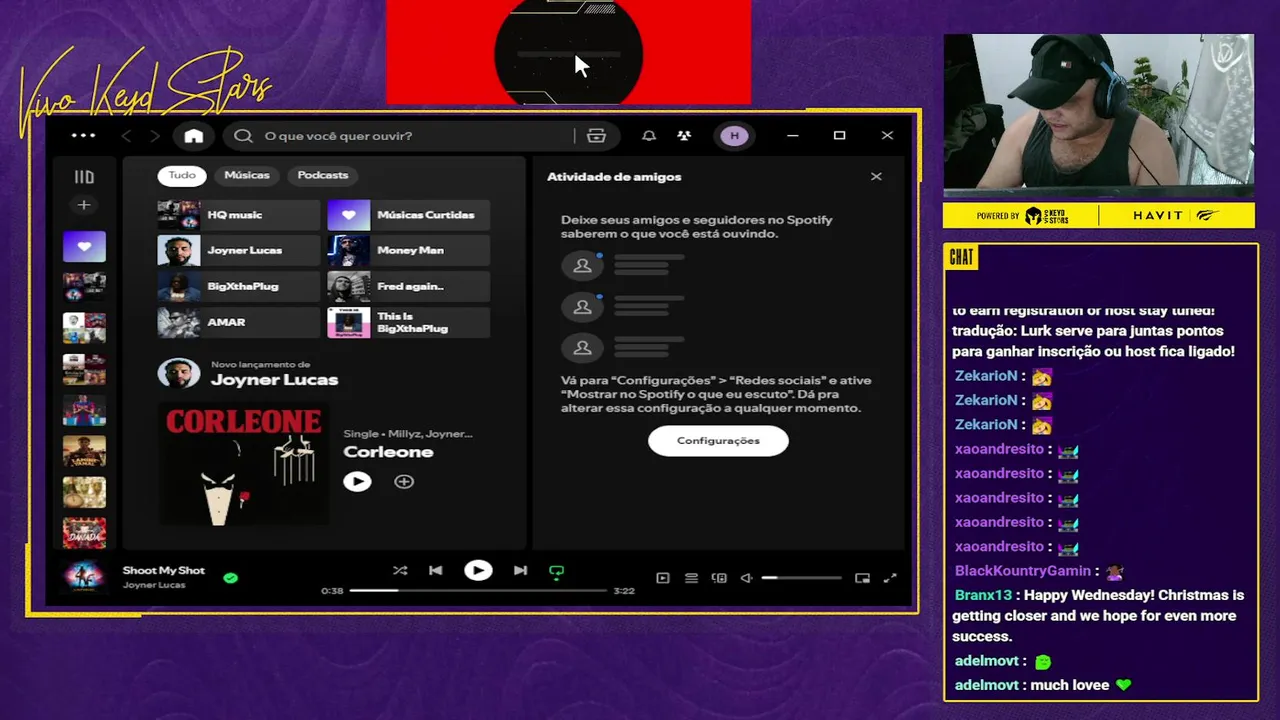Close the Atividade de amigos panel

pyautogui.click(x=876, y=177)
